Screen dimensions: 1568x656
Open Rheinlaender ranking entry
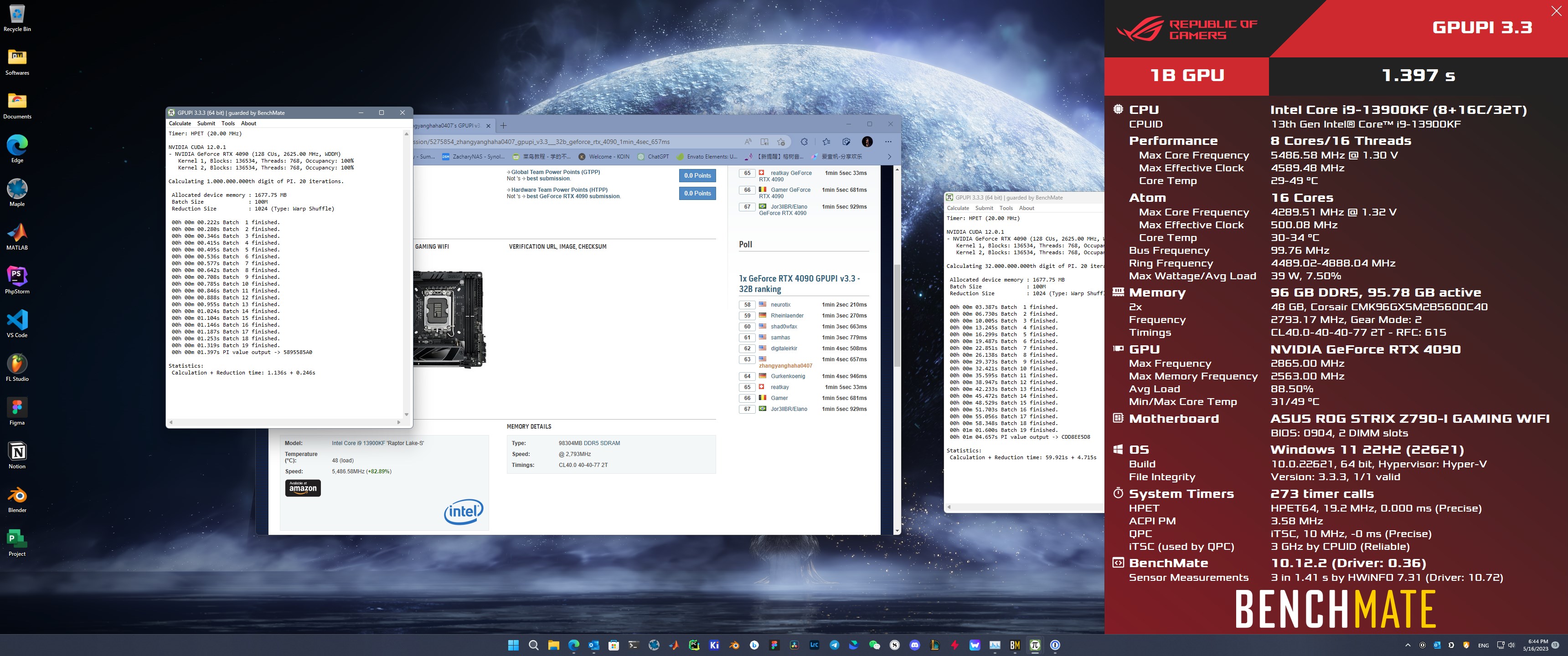pos(787,316)
